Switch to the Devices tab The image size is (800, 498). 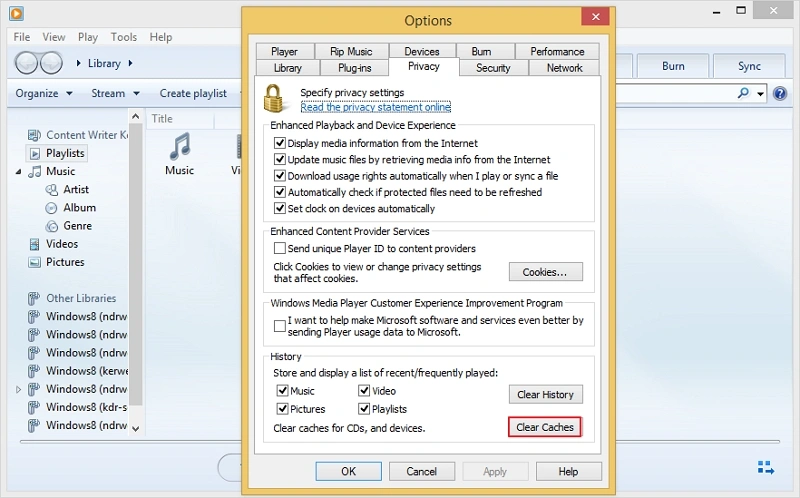click(x=422, y=52)
